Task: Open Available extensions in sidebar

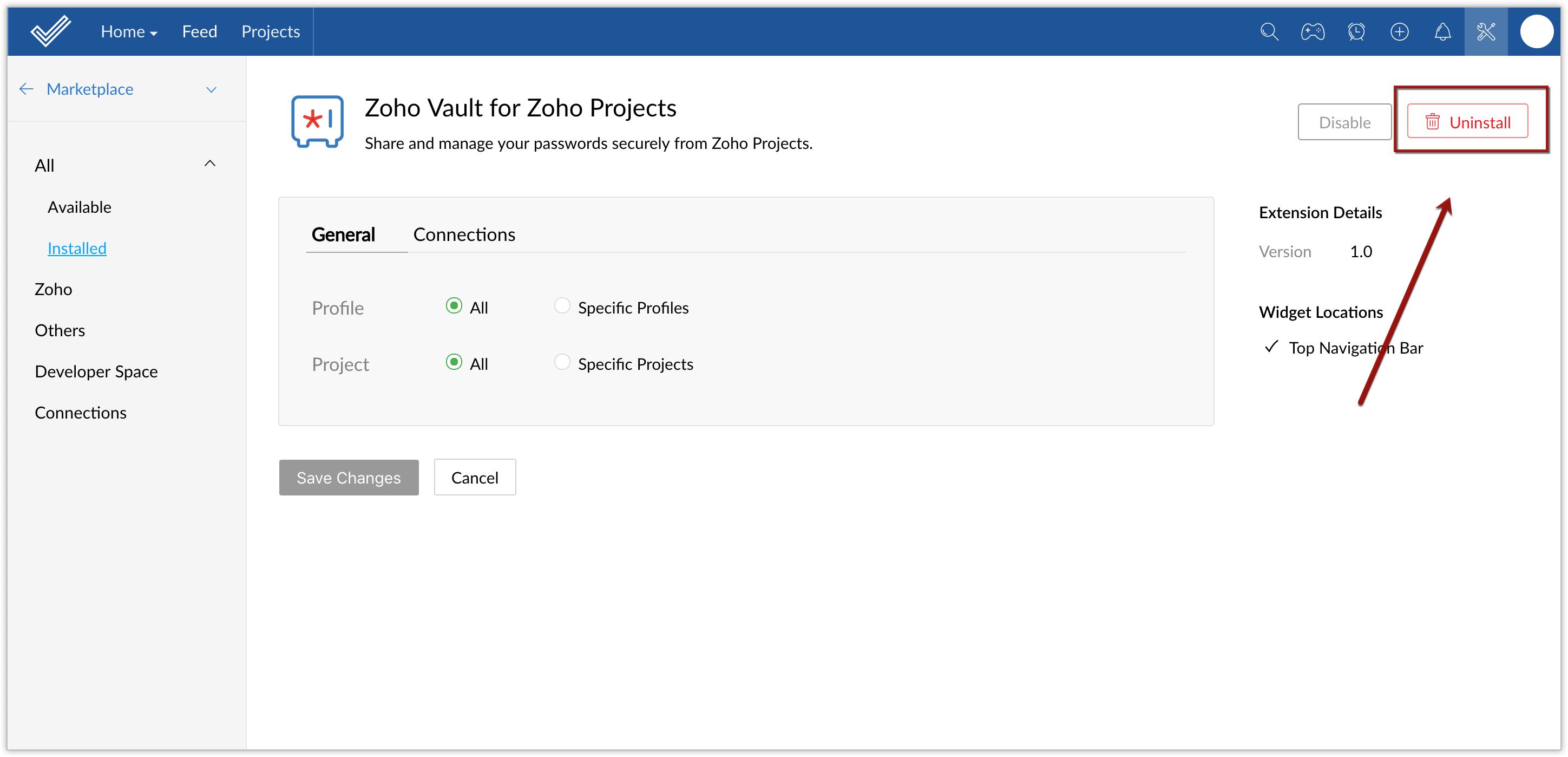Action: [x=79, y=207]
